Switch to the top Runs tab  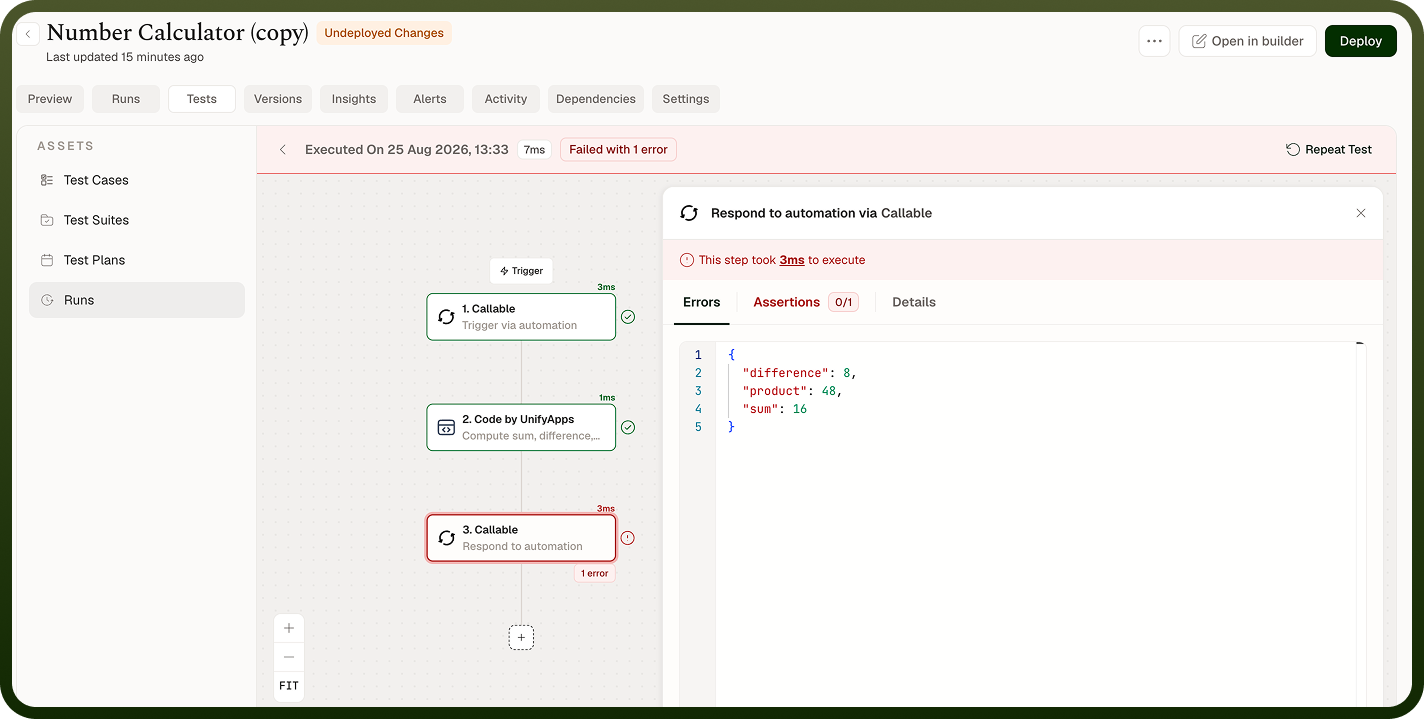126,99
